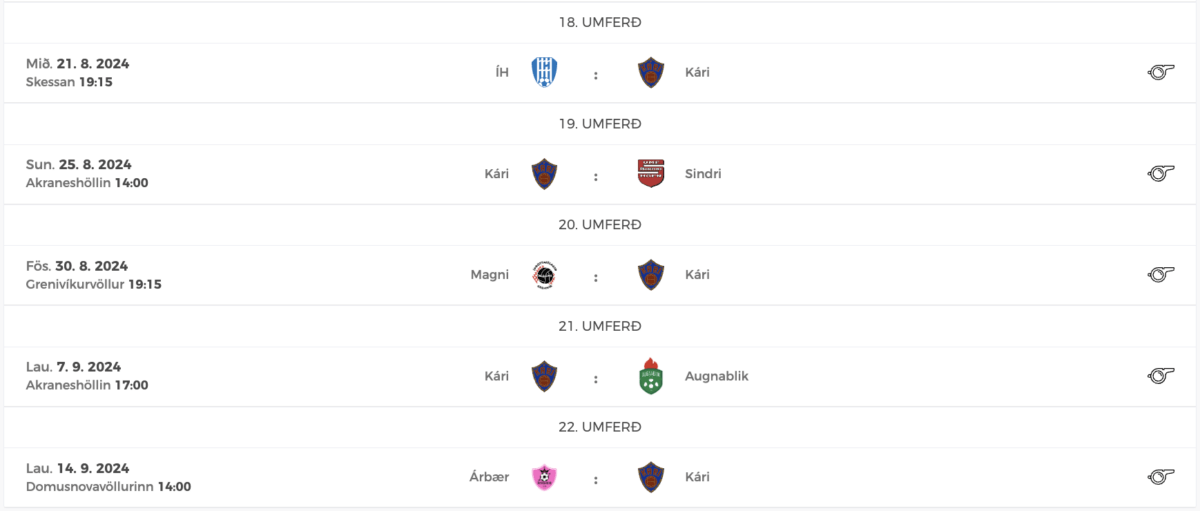Click Kári crest in Sindri match

pyautogui.click(x=545, y=174)
